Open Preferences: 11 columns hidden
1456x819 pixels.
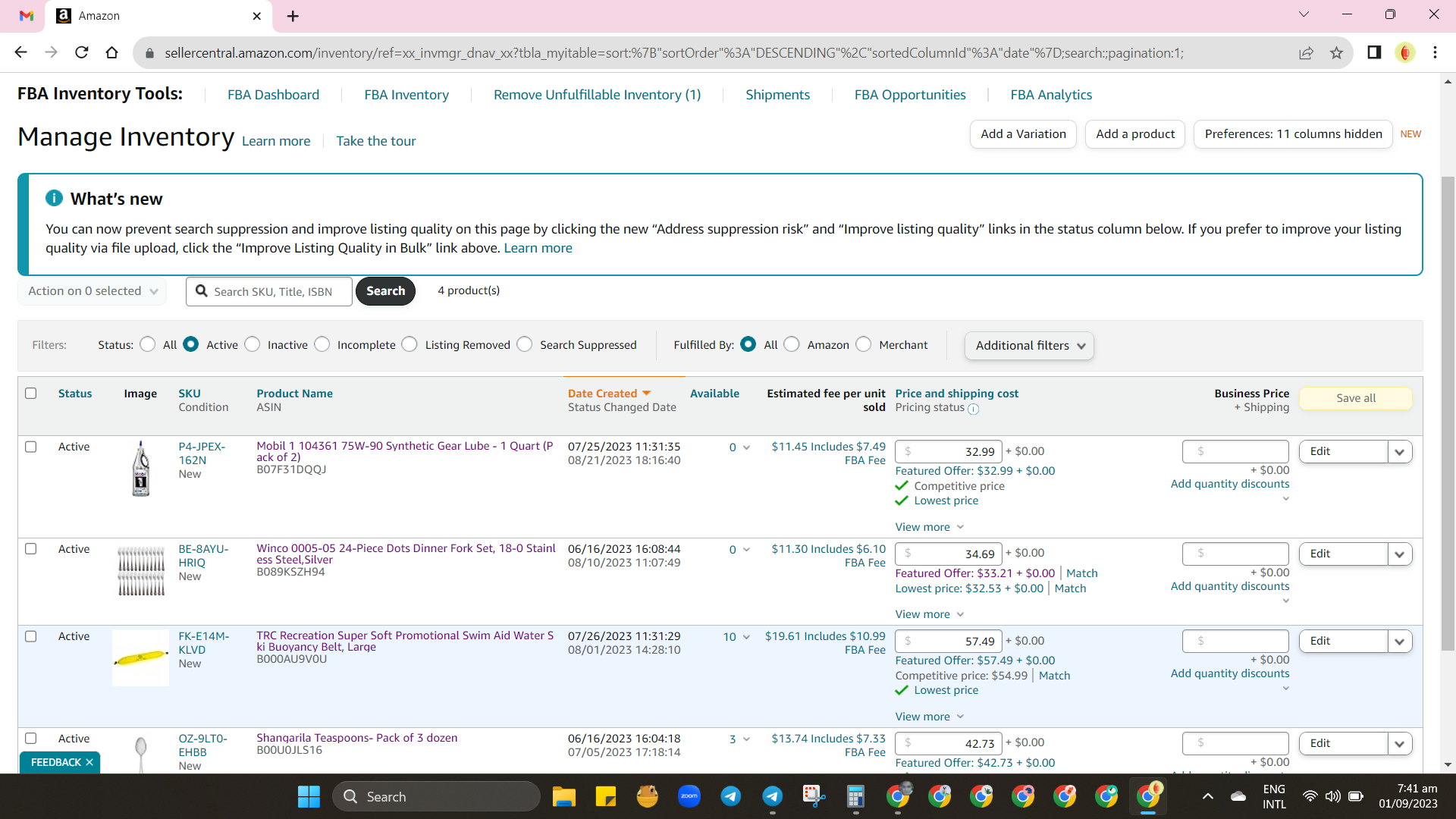pos(1293,134)
